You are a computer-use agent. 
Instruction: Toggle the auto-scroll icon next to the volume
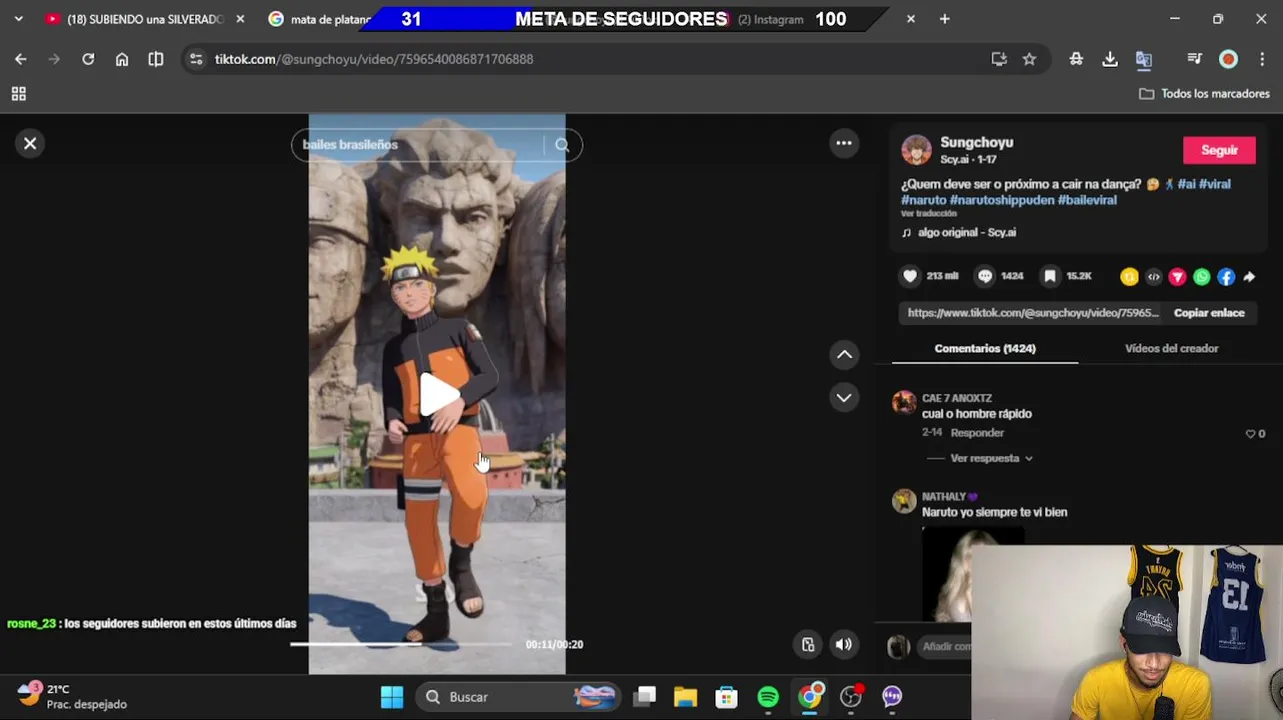point(808,644)
